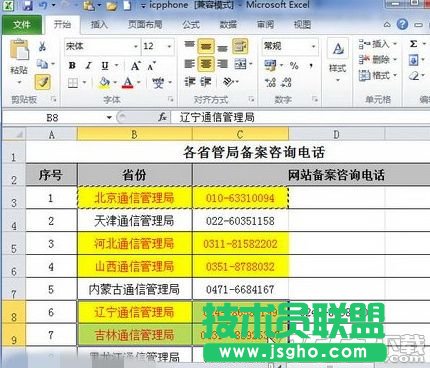This screenshot has height=368, width=430.
Task: Click the text Orientation icon
Action: (228, 81)
